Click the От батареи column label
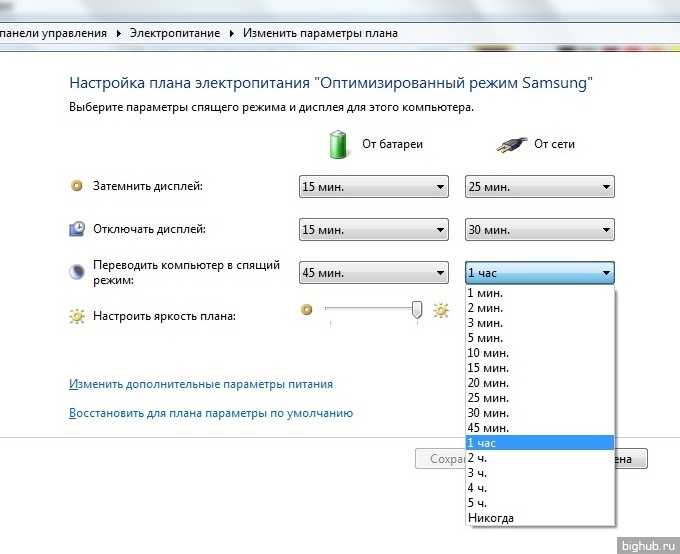This screenshot has width=680, height=554. click(392, 144)
